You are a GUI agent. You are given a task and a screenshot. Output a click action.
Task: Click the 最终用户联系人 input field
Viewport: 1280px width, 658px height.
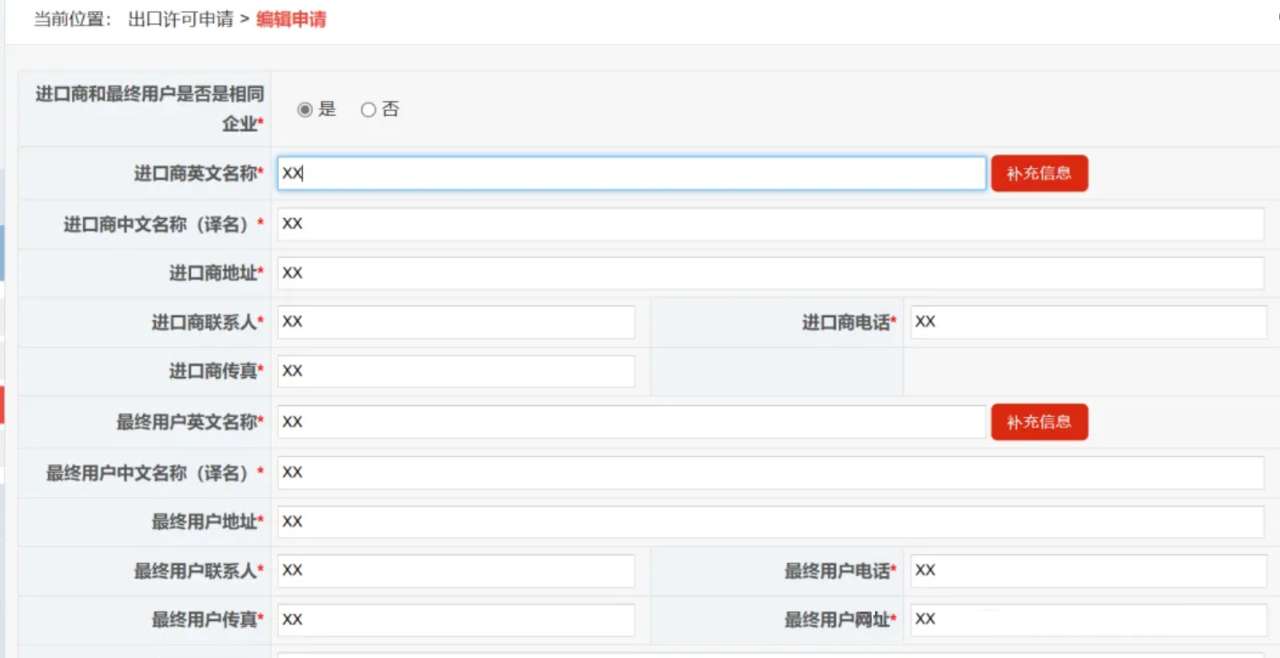click(x=456, y=570)
